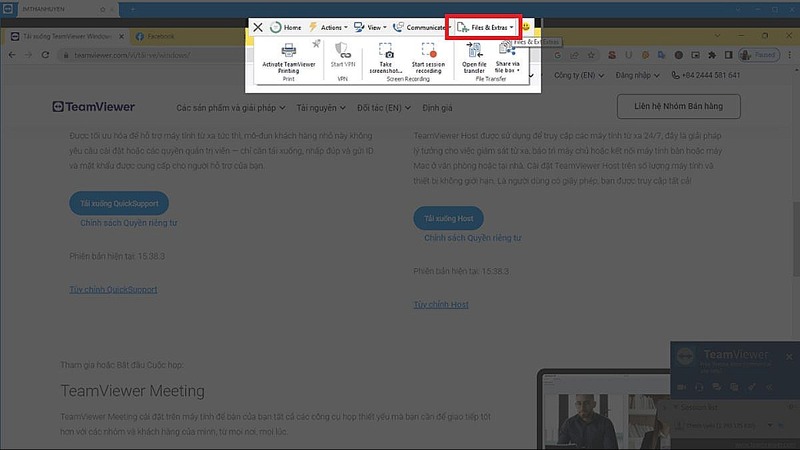Open the Communicate dropdown menu
The width and height of the screenshot is (800, 450).
point(418,27)
